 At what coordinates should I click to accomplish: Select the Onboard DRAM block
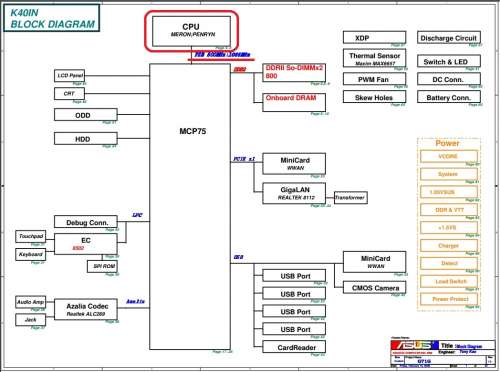(x=294, y=103)
